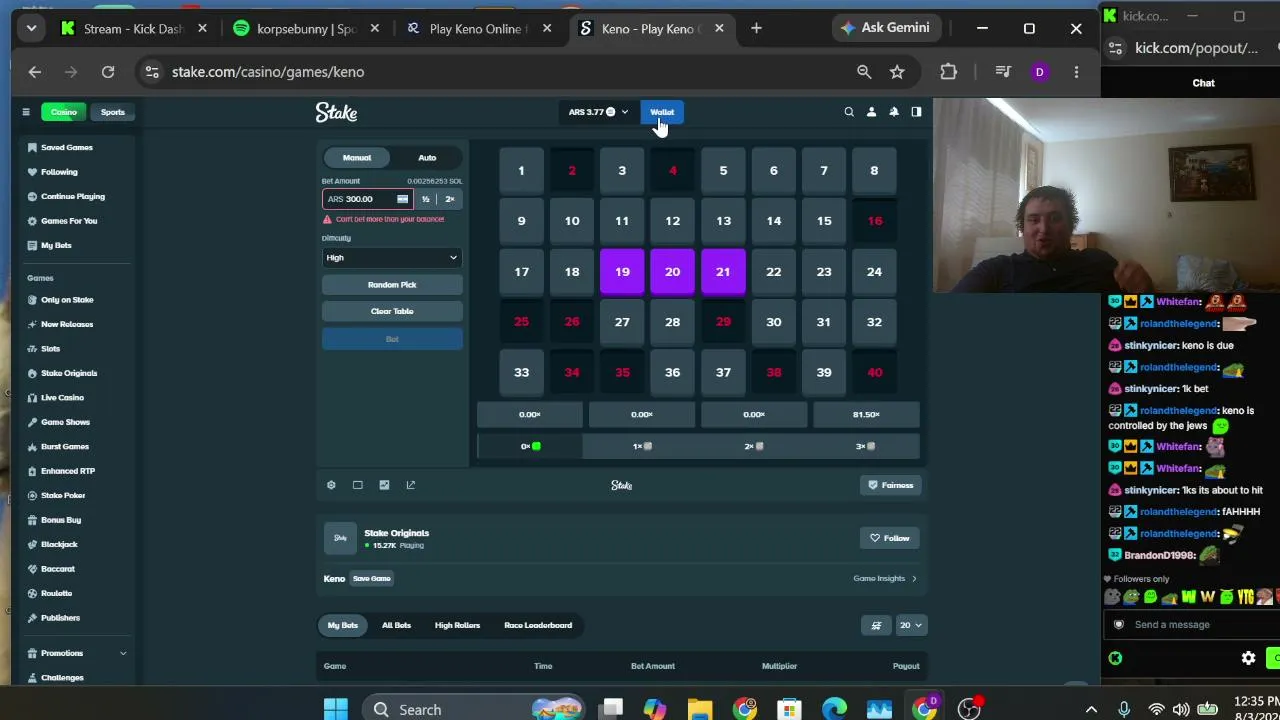Click the Save Game button next to Keno

click(x=371, y=579)
